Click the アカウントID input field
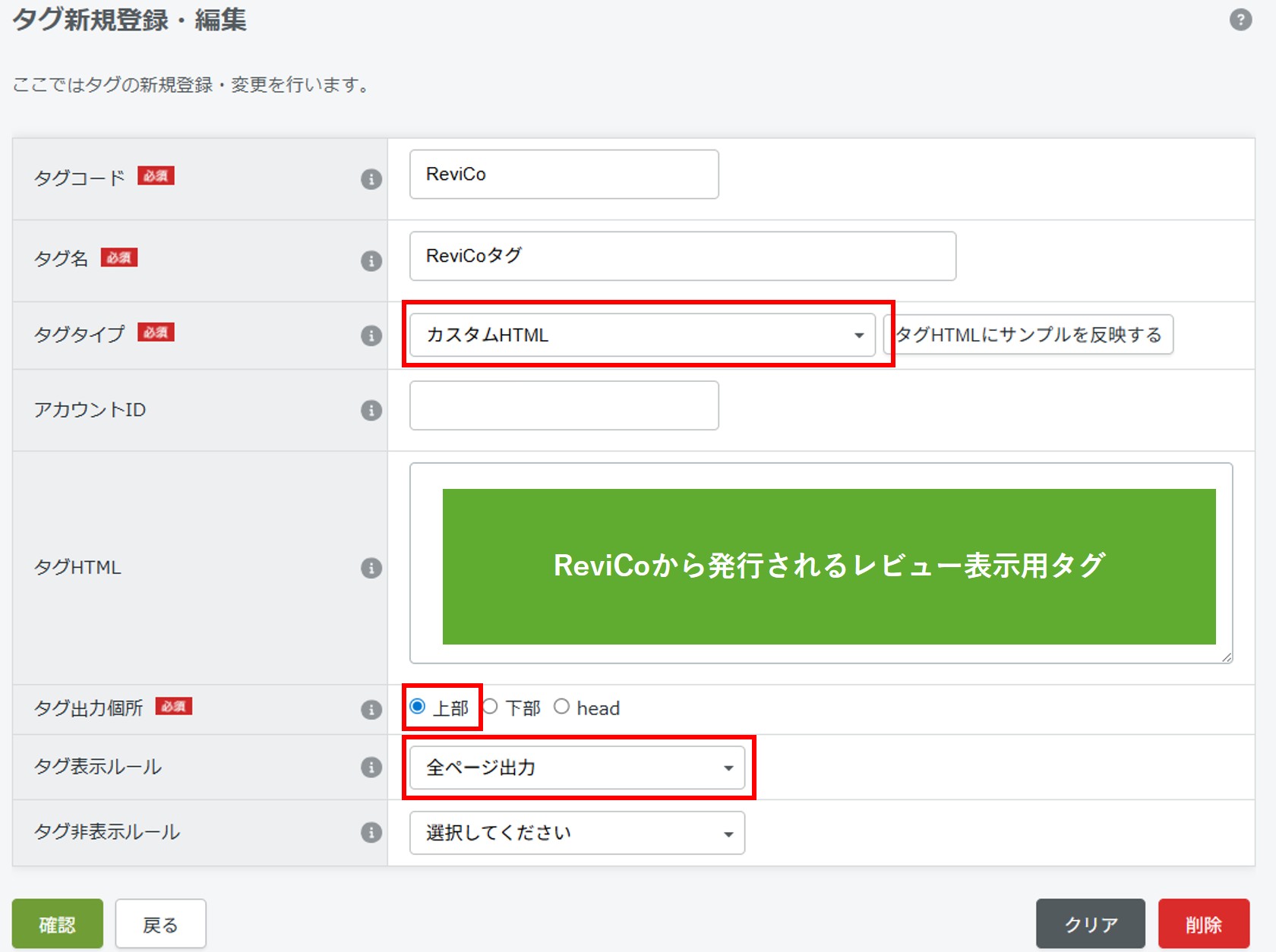The height and width of the screenshot is (952, 1276). click(x=563, y=406)
